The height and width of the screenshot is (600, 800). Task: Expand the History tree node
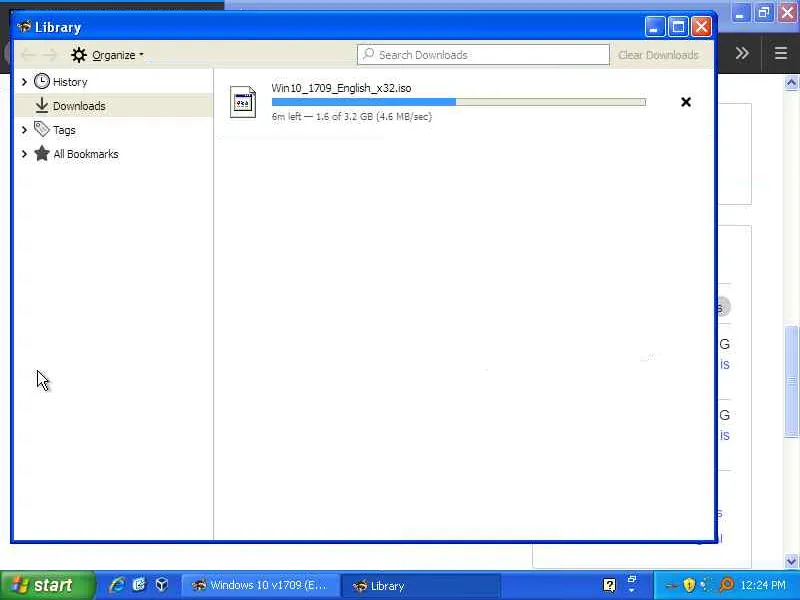coord(23,82)
